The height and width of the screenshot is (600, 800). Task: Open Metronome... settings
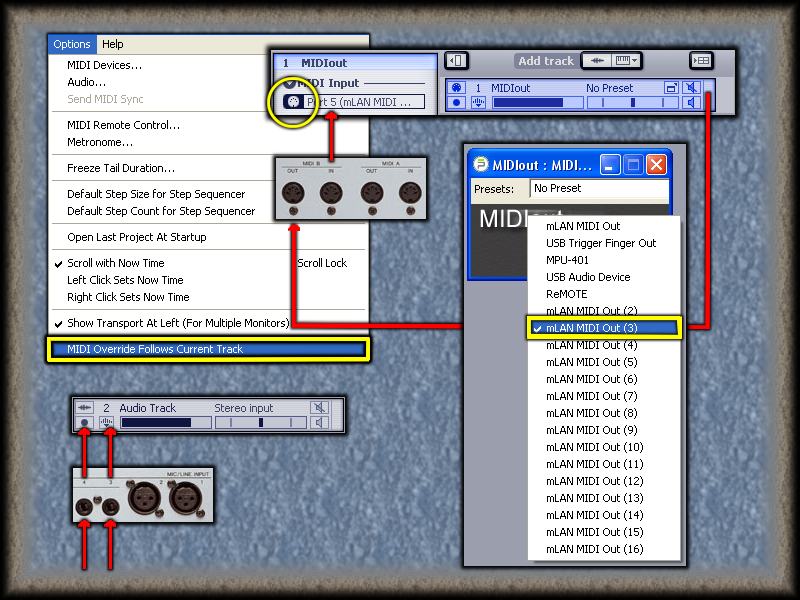(100, 142)
